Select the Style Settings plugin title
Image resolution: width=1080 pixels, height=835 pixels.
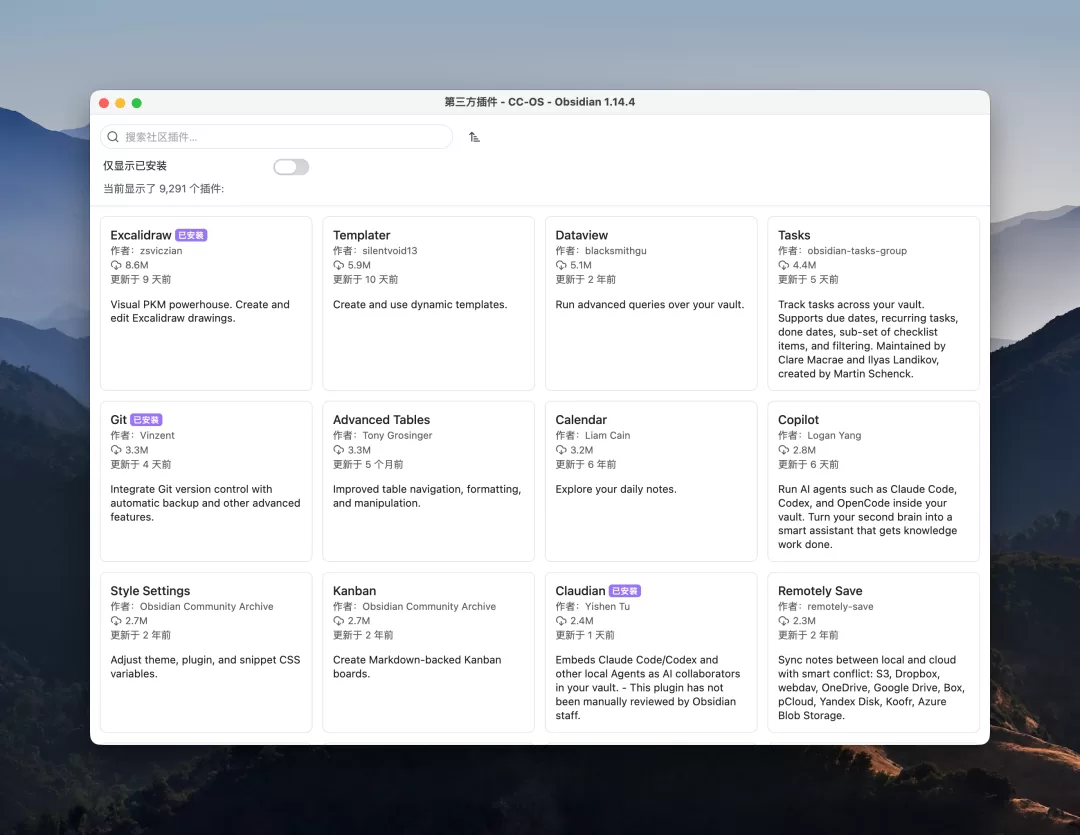150,590
